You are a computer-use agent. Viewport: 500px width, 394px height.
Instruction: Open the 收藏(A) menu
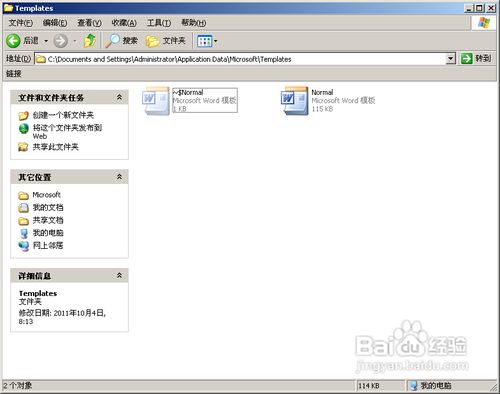(x=124, y=23)
